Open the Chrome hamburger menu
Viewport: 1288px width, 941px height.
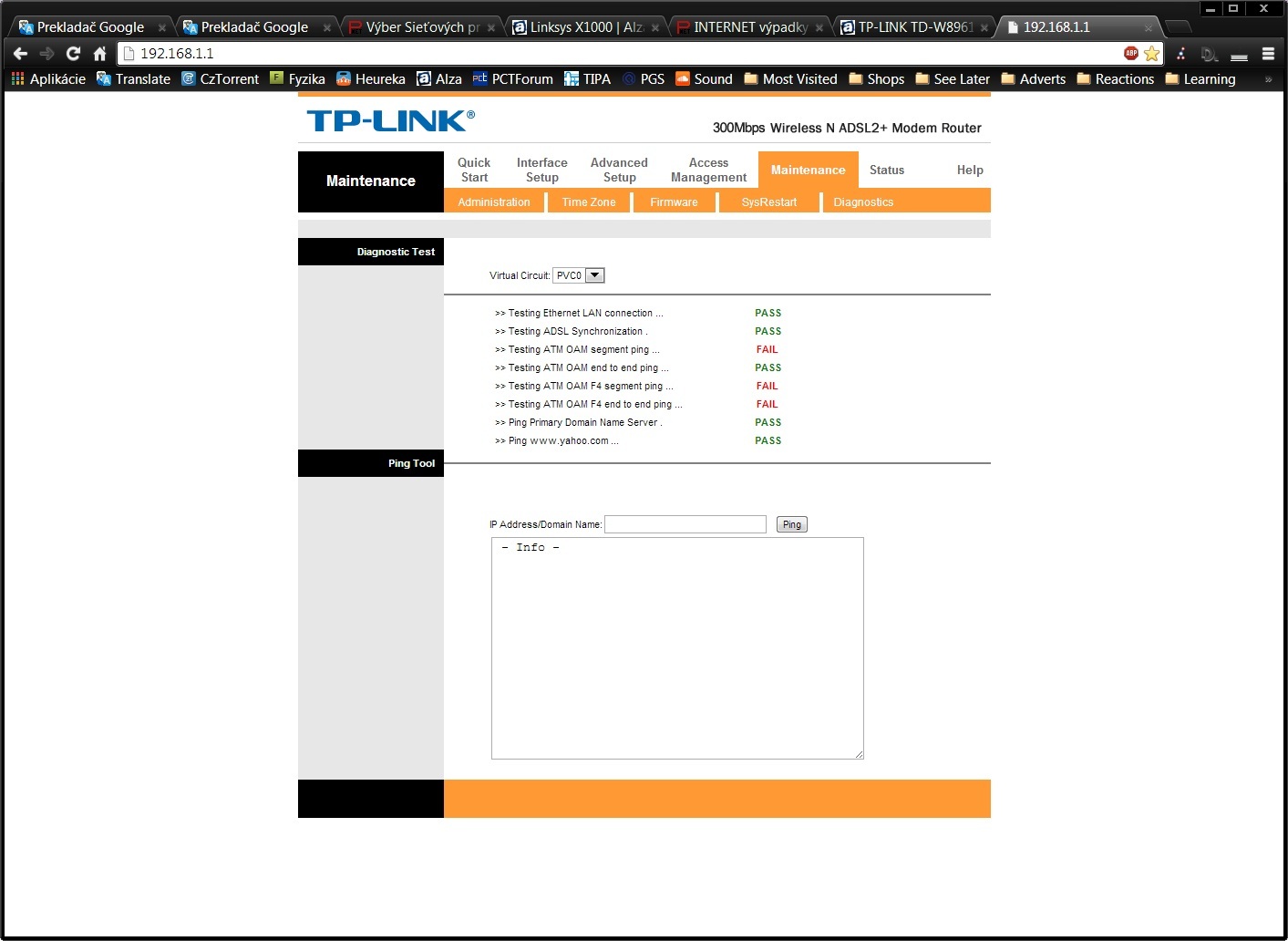click(x=1268, y=54)
